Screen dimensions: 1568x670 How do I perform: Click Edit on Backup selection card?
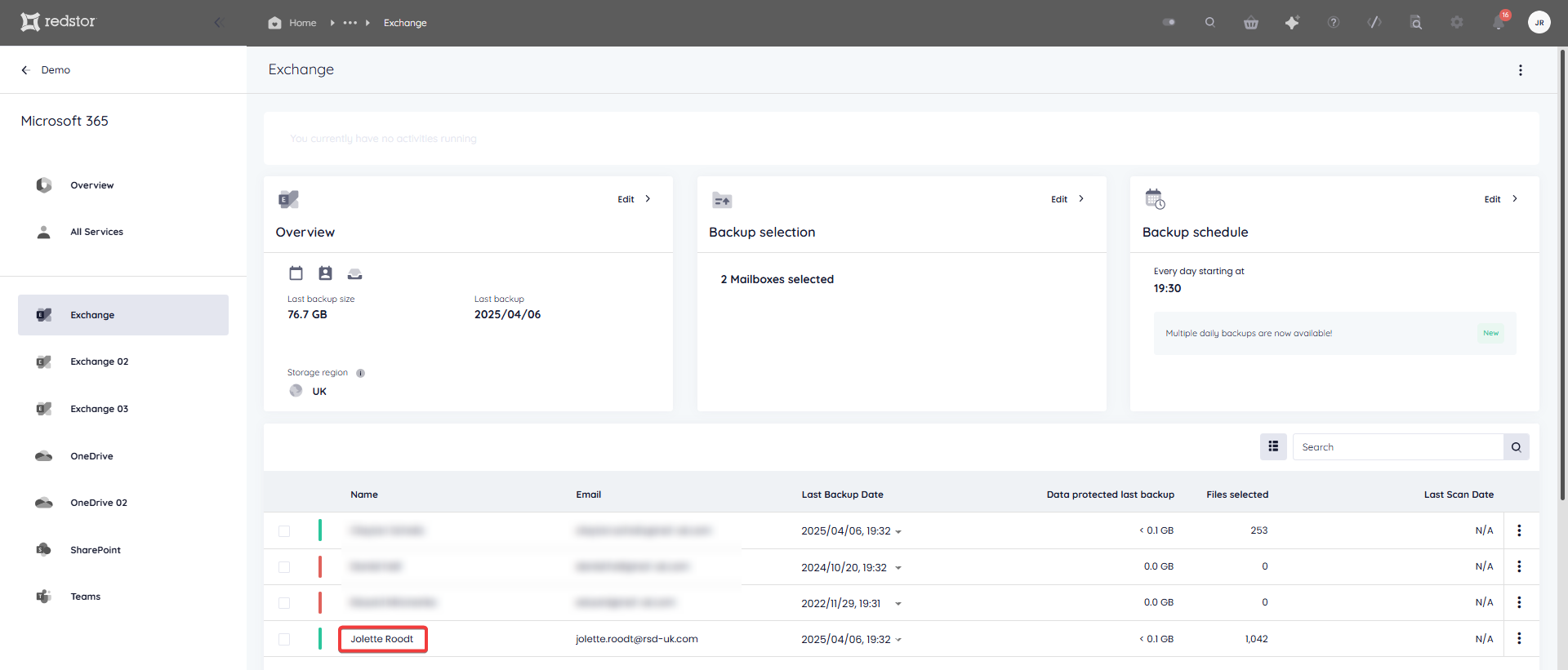pyautogui.click(x=1068, y=199)
